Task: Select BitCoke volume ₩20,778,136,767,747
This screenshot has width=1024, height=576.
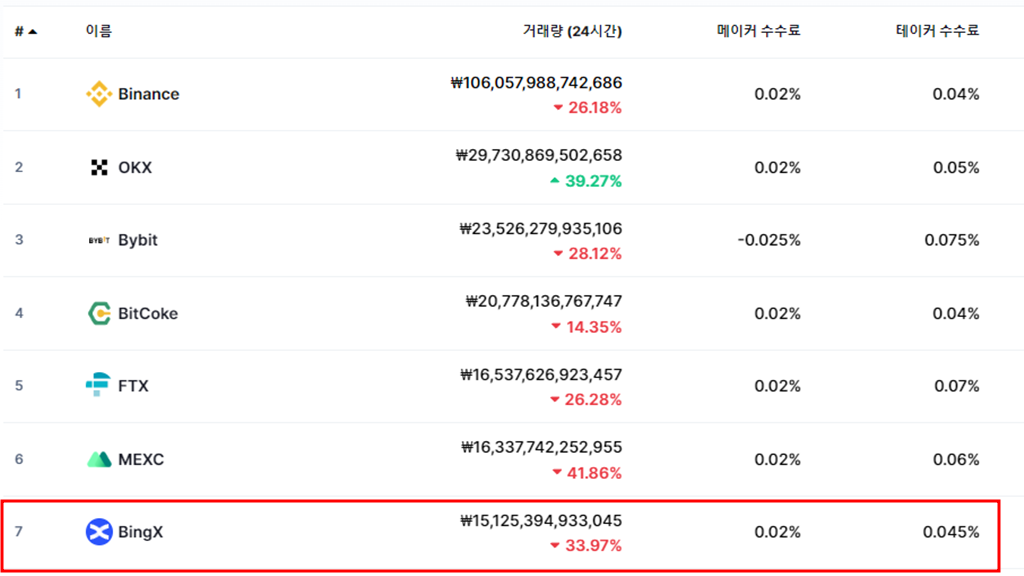Action: click(543, 301)
